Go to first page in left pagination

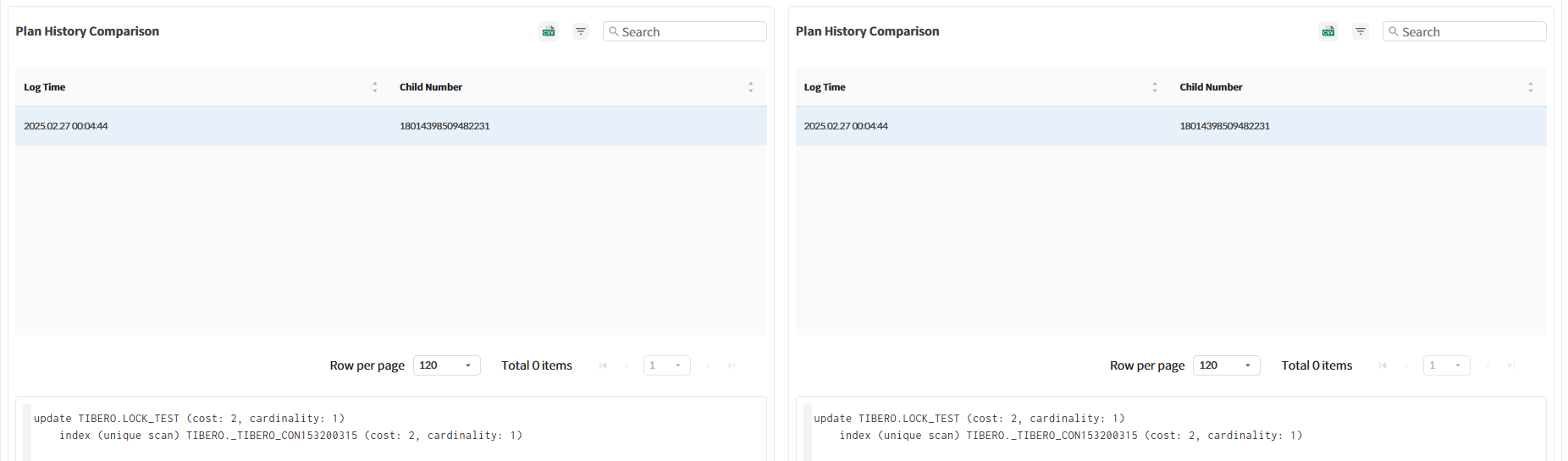click(603, 365)
